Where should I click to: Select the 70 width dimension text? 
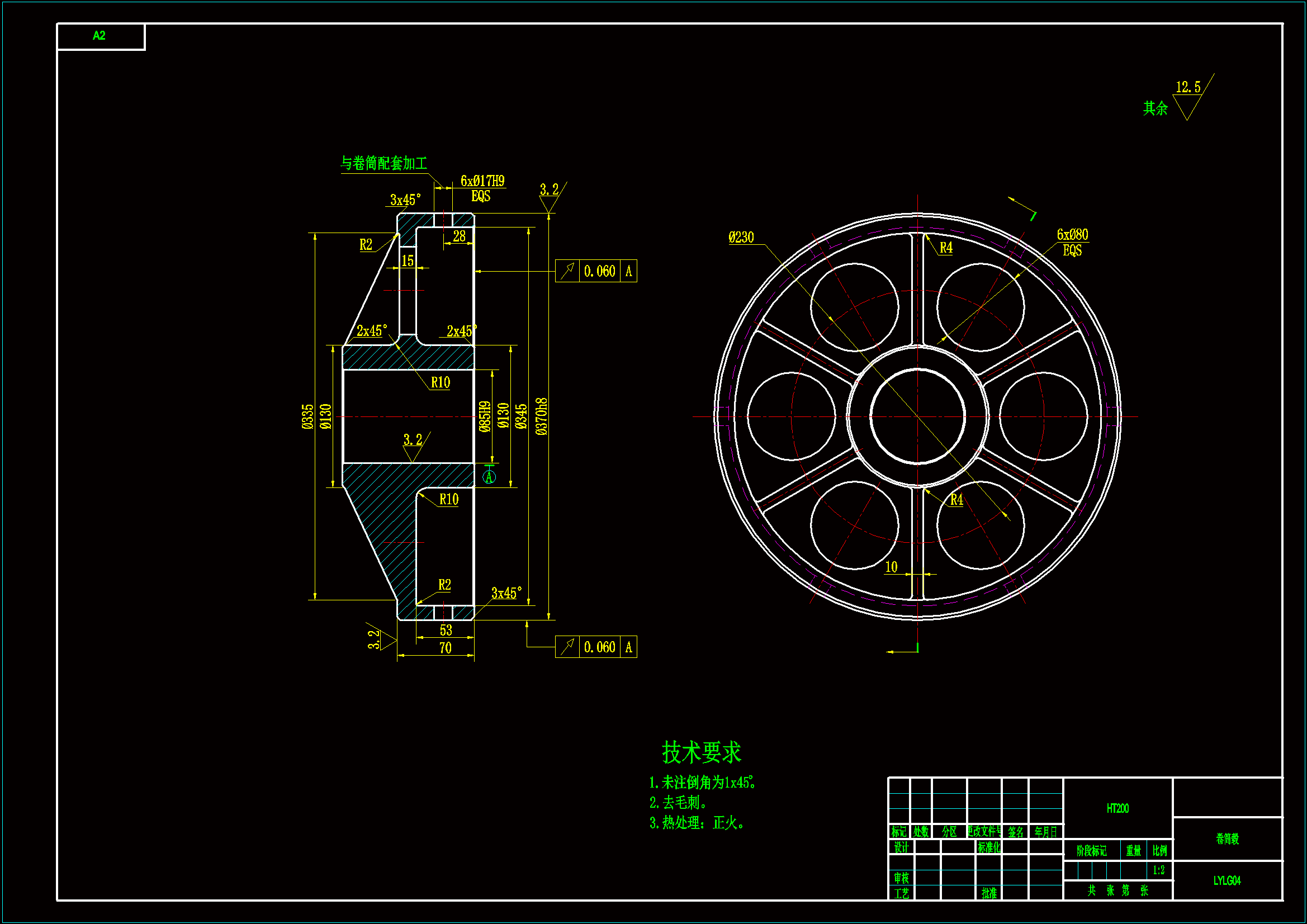[445, 648]
